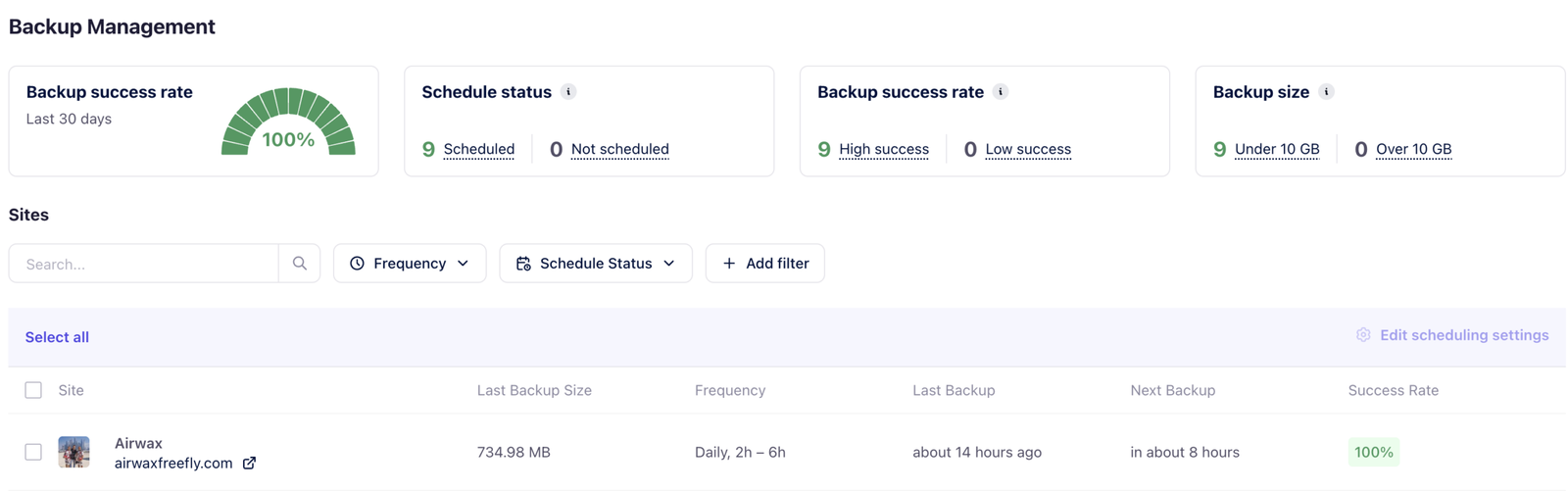Open the Schedule Status filter dropdown
This screenshot has width=1568, height=491.
click(596, 264)
